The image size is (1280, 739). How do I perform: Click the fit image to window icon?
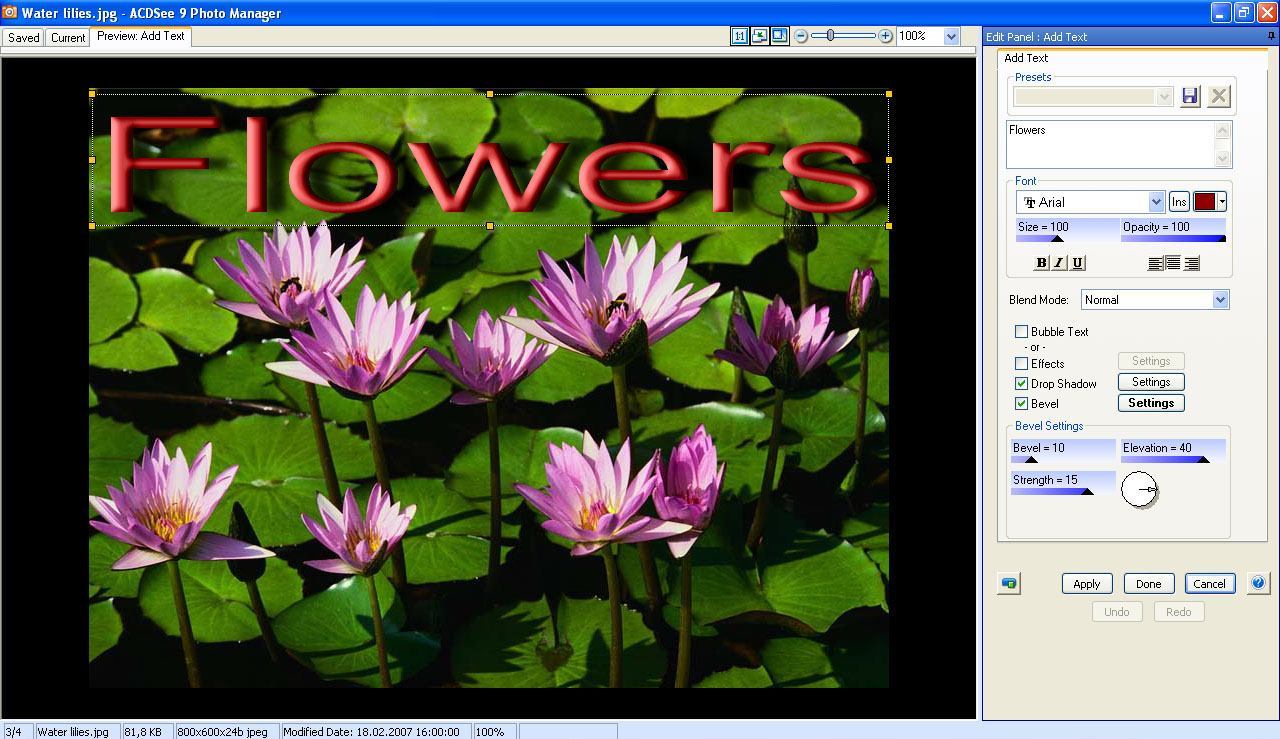pyautogui.click(x=761, y=35)
